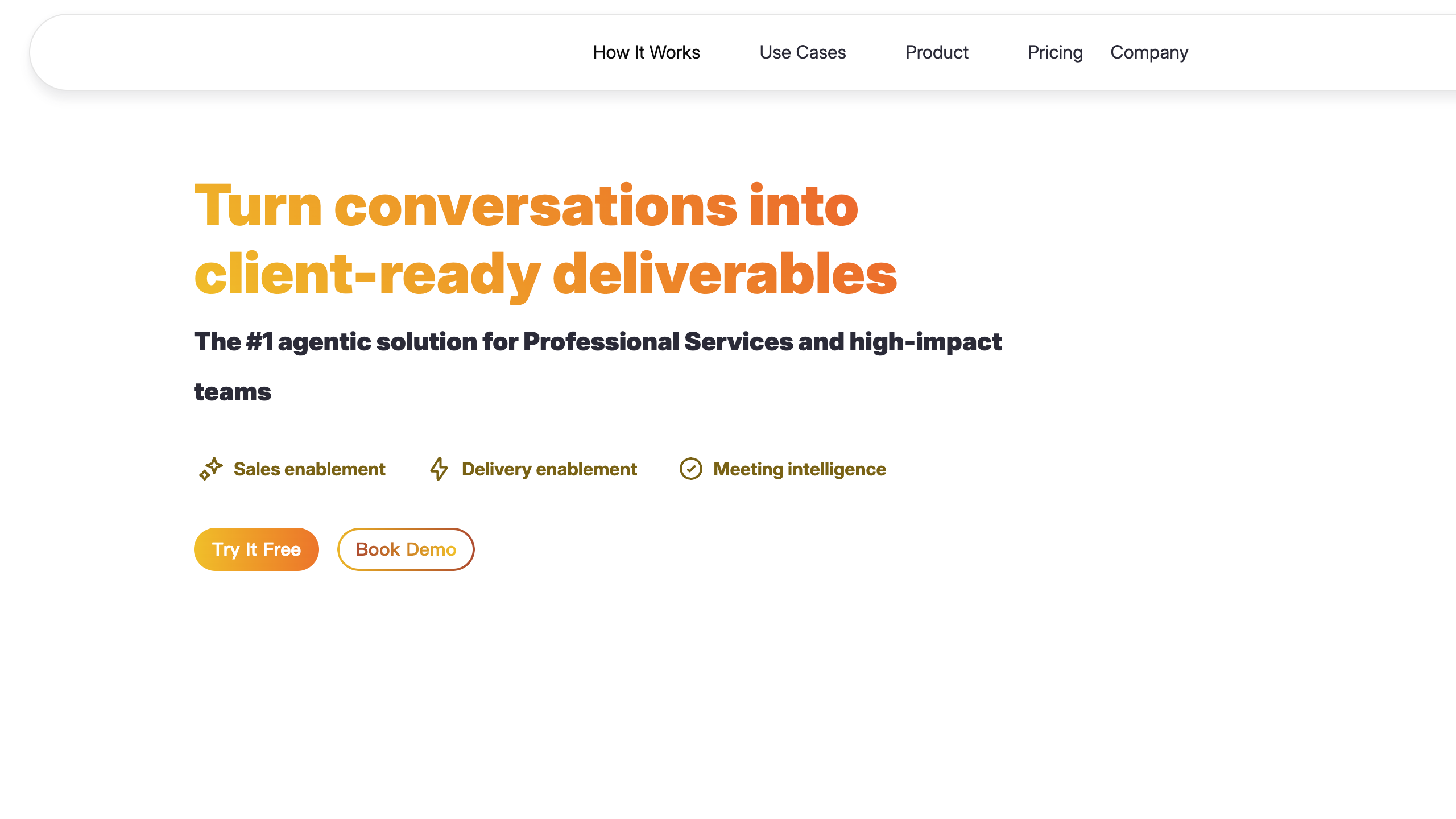
Task: Open the Company nav item
Action: (1149, 52)
